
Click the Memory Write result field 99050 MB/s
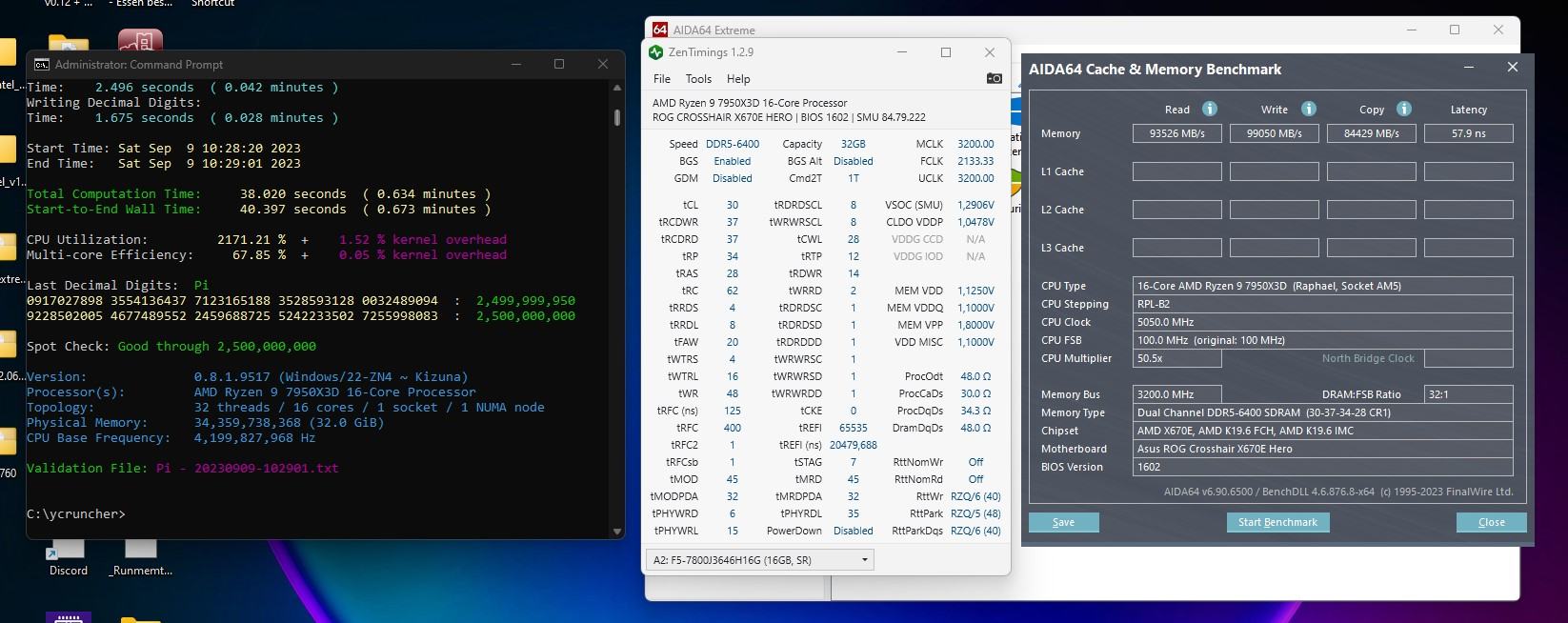click(x=1275, y=133)
